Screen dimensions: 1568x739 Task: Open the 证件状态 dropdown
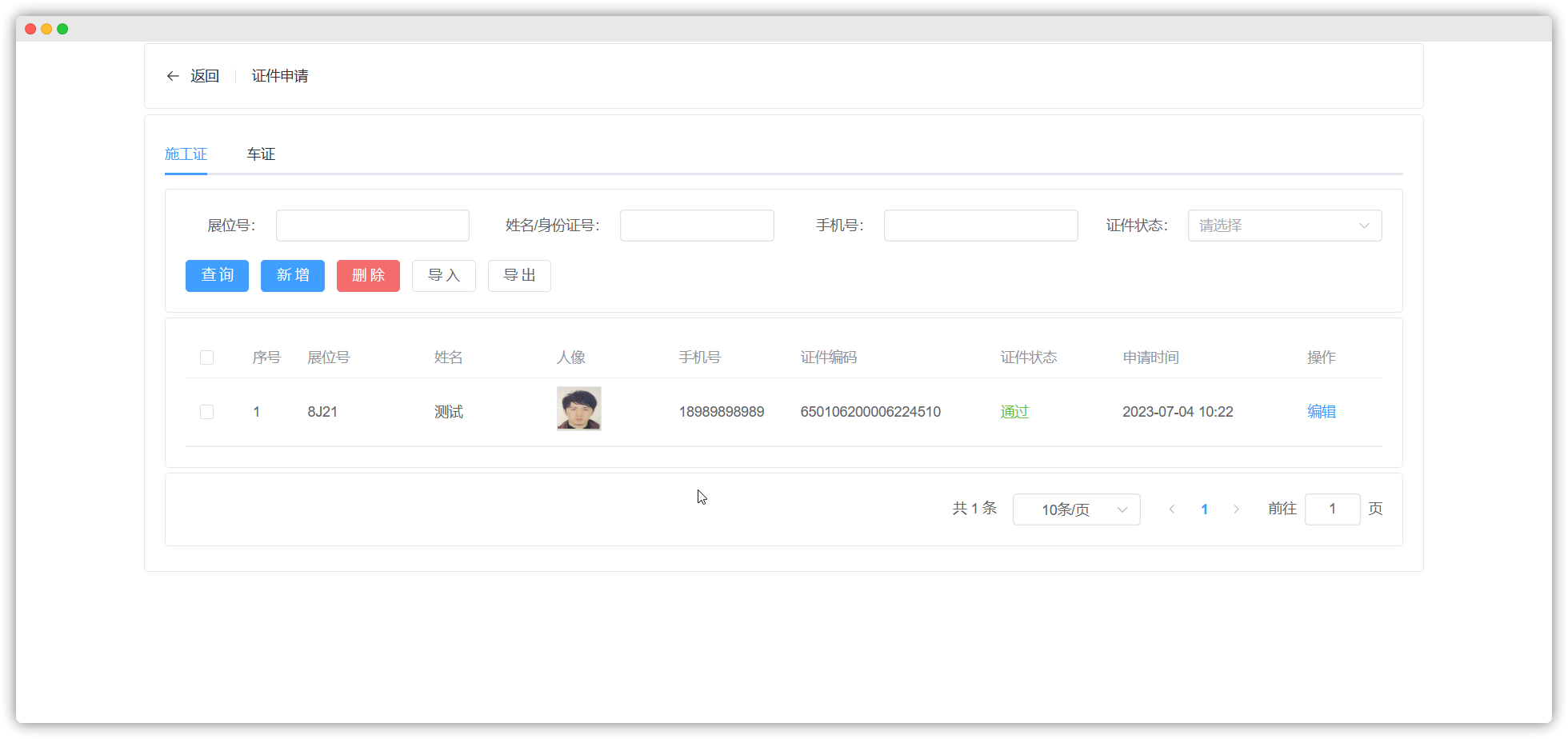tap(1285, 226)
